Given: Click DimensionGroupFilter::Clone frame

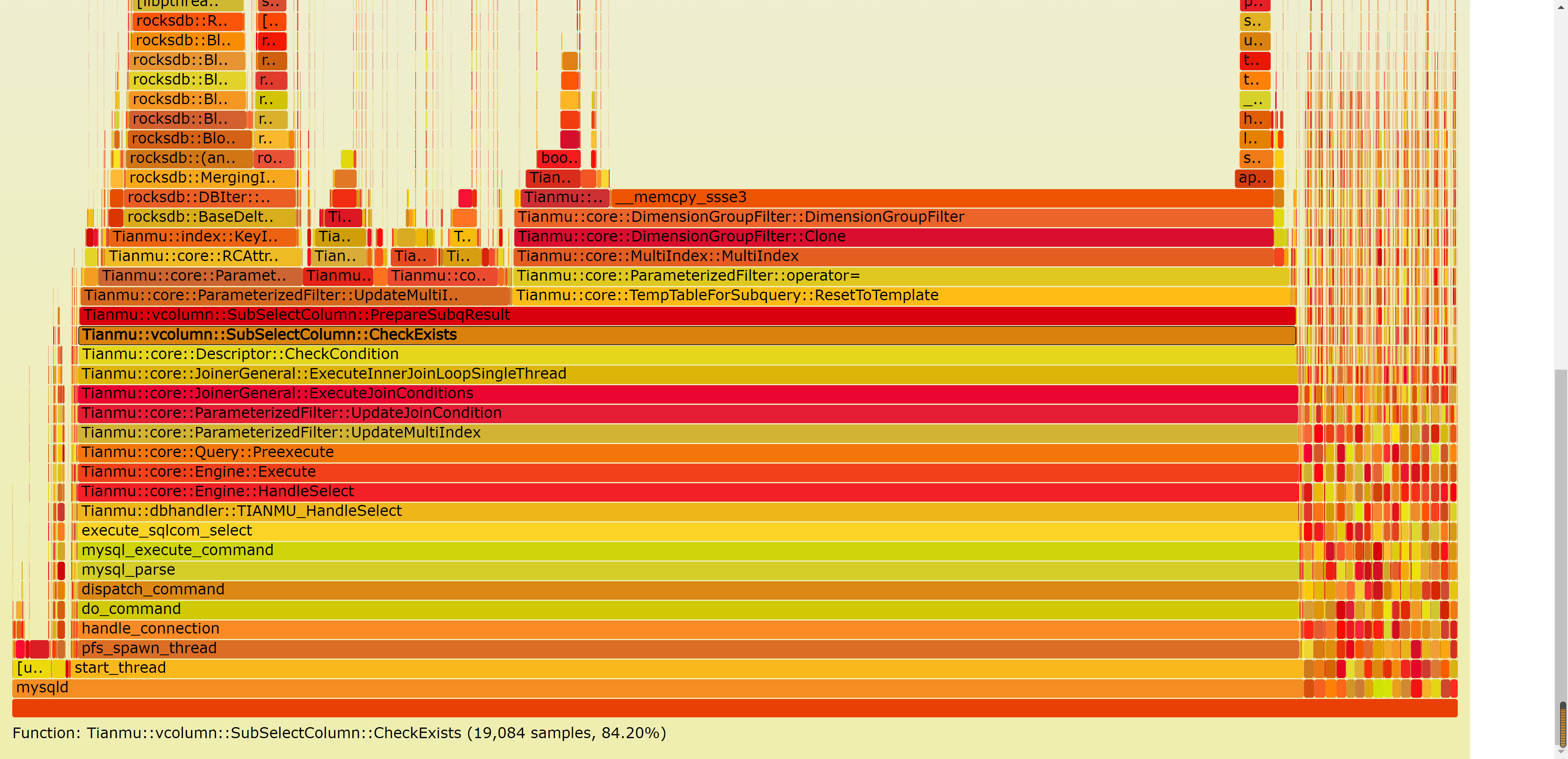Looking at the screenshot, I should (893, 237).
